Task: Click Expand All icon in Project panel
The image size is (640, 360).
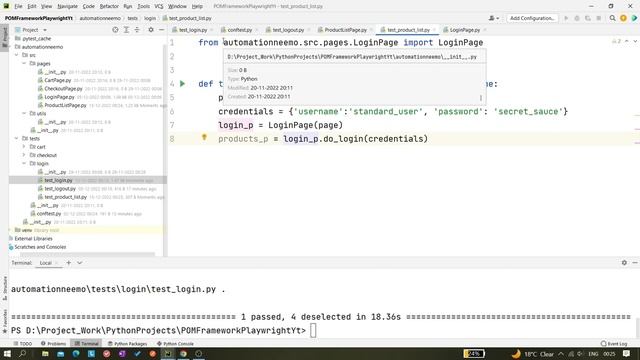Action: [x=126, y=30]
